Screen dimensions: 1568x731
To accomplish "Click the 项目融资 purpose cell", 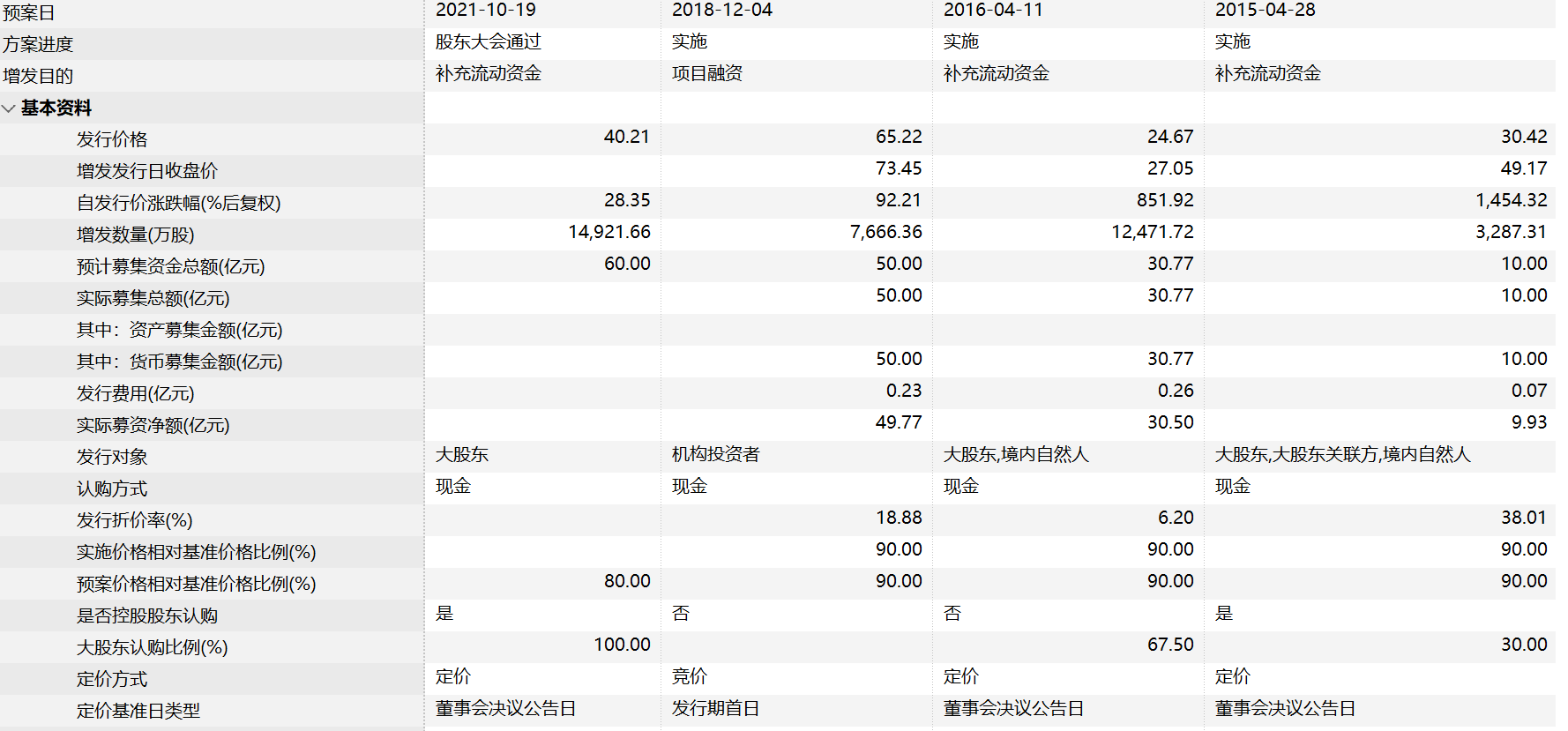I will click(x=707, y=73).
